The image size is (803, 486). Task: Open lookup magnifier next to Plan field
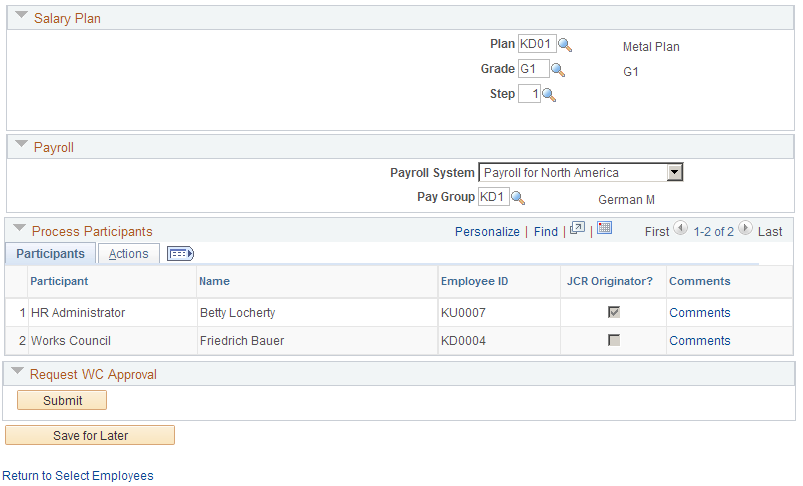pos(564,45)
